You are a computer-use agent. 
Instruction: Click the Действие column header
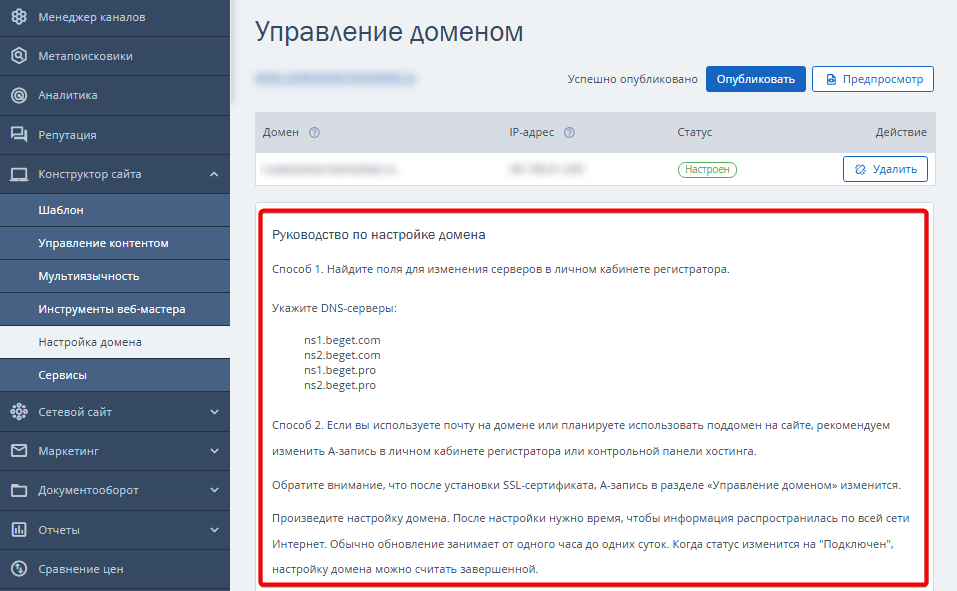[901, 132]
